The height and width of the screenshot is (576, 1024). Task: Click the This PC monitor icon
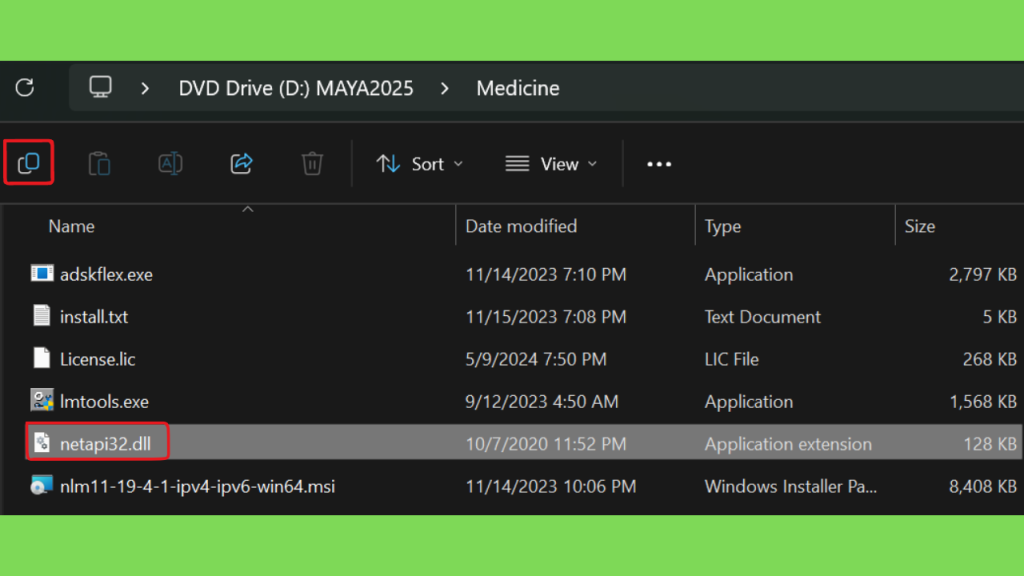101,87
